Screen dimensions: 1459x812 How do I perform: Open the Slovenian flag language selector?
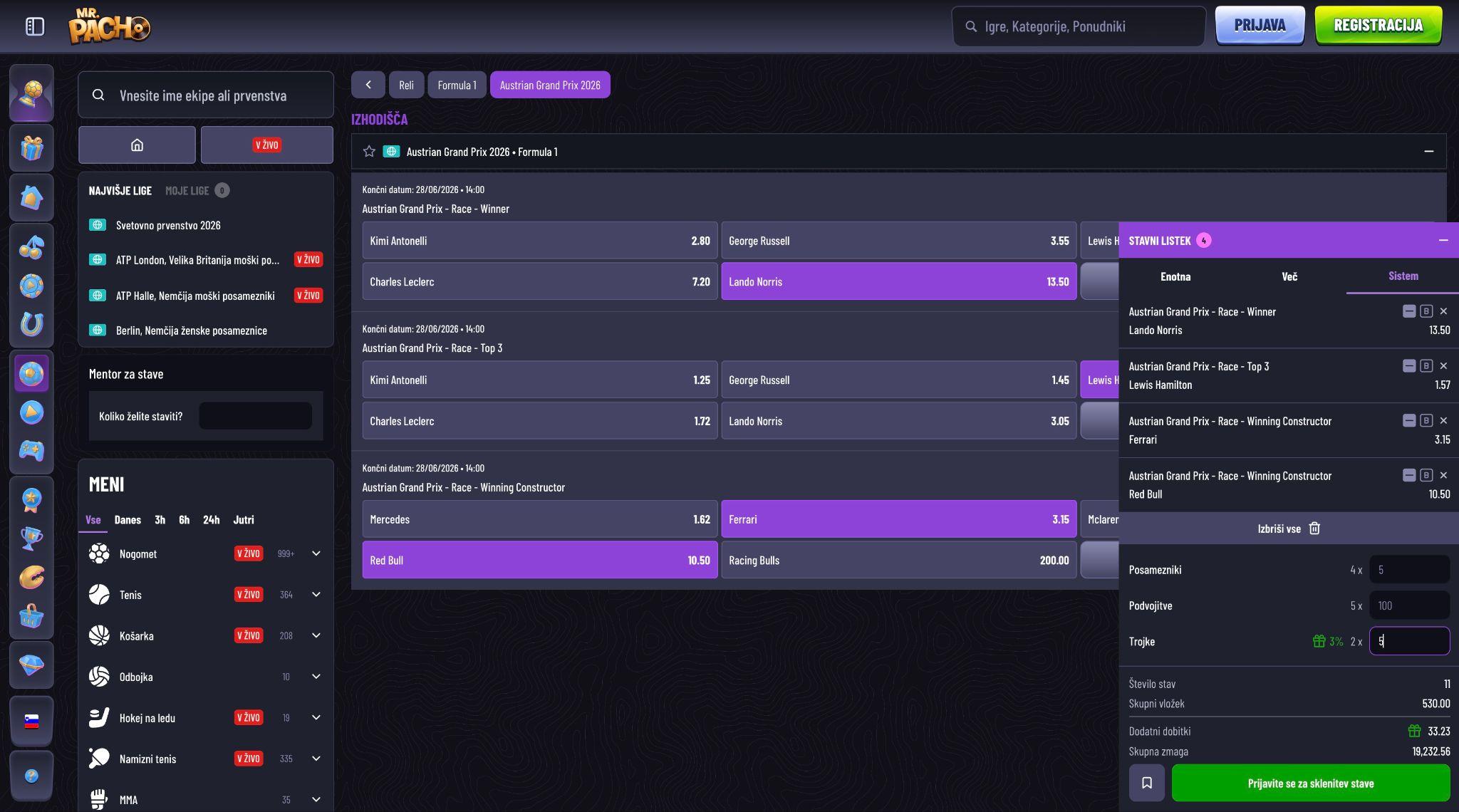pyautogui.click(x=31, y=721)
